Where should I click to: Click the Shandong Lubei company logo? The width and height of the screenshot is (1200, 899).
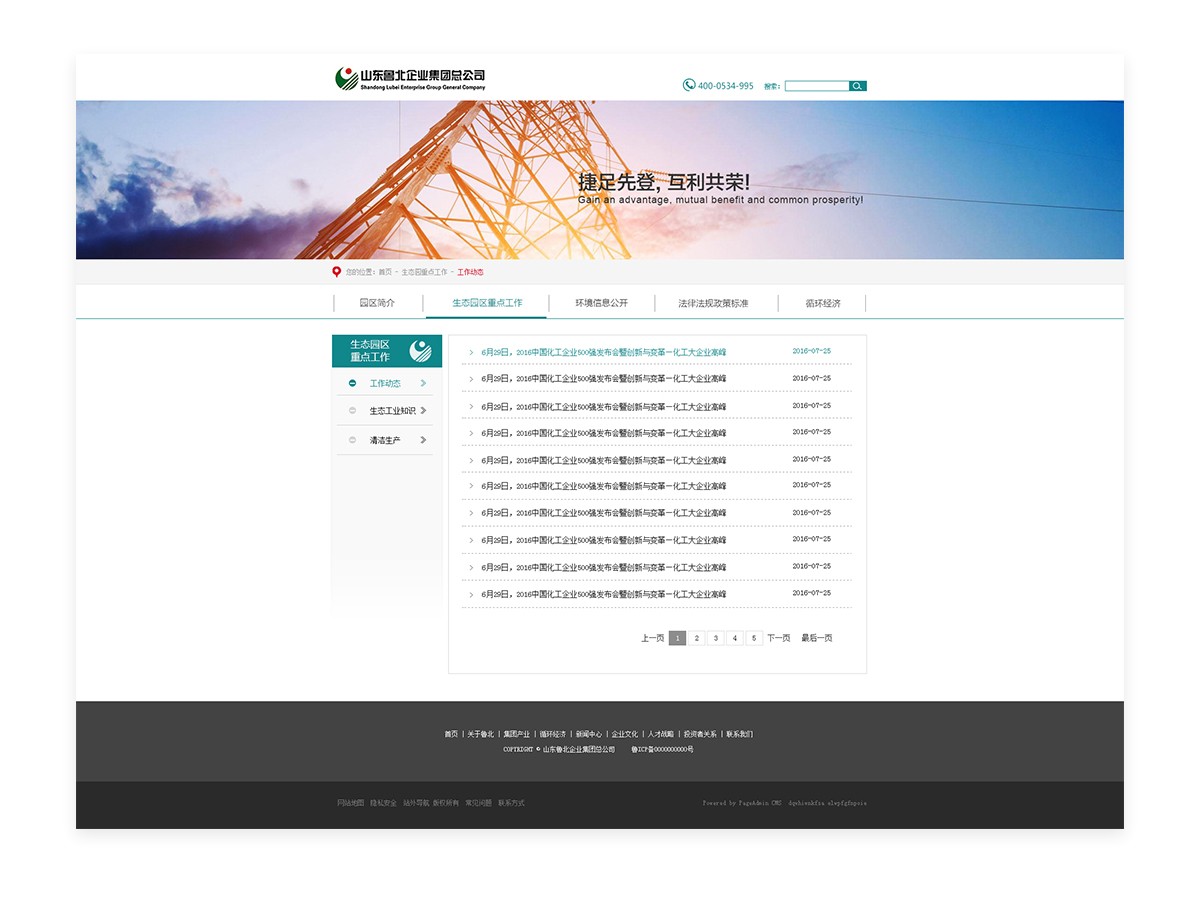pos(410,79)
